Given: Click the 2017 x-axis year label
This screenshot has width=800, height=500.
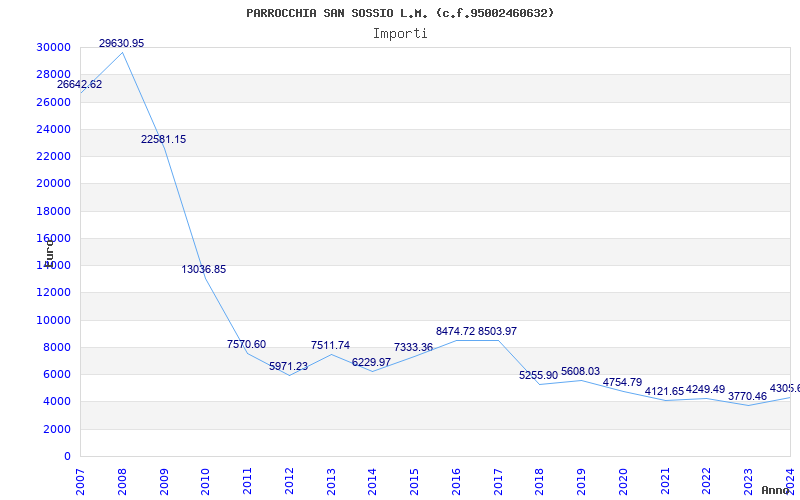Looking at the screenshot, I should 498,481.
